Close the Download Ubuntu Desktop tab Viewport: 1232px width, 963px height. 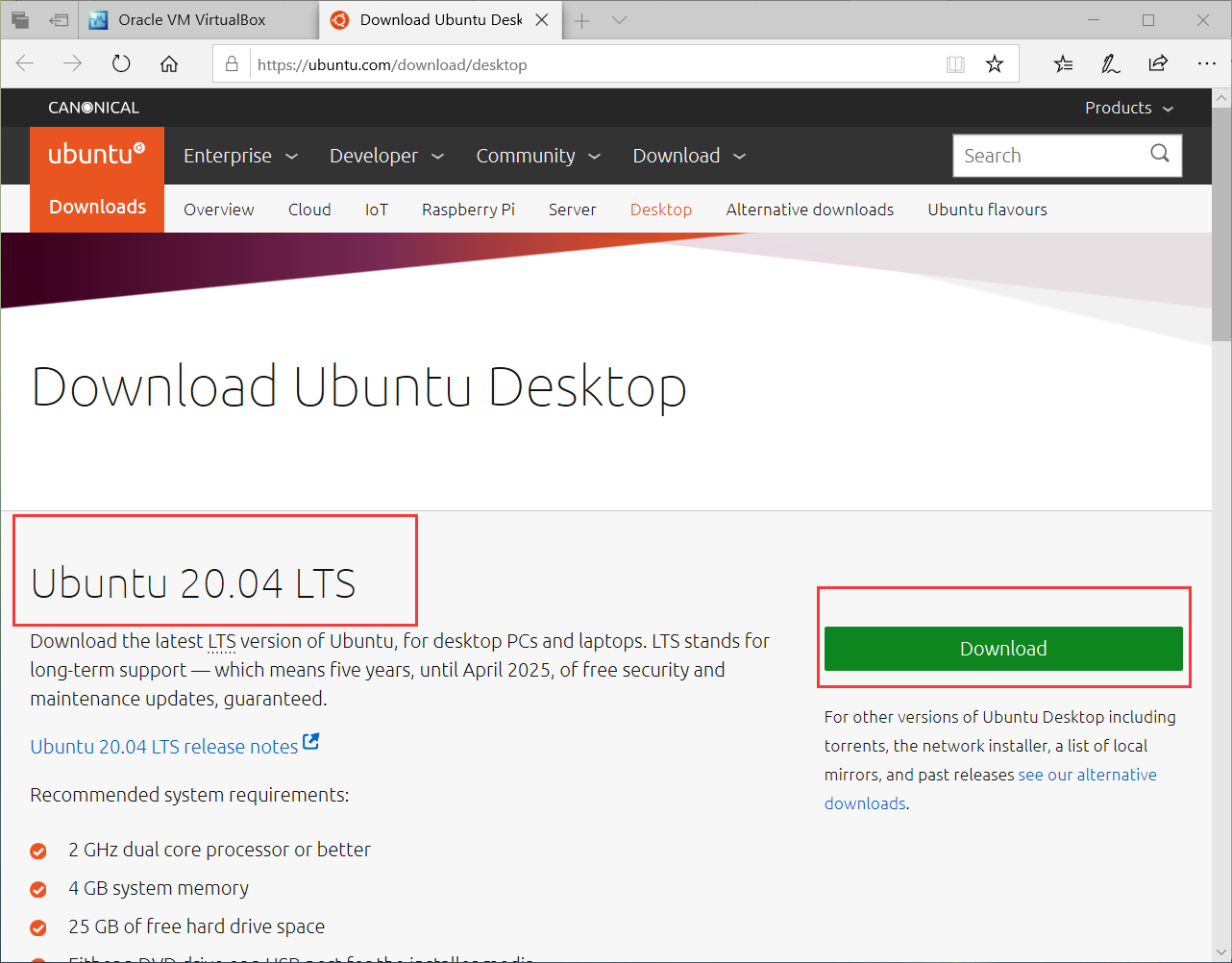[542, 19]
